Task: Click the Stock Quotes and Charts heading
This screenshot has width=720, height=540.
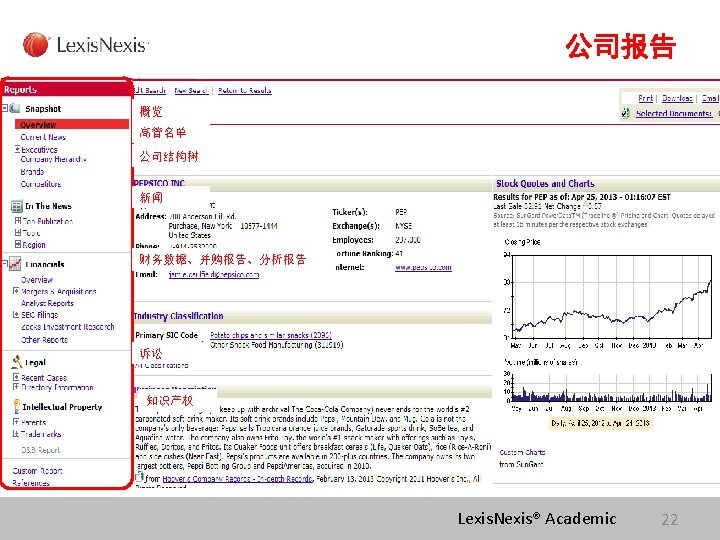Action: 545,183
